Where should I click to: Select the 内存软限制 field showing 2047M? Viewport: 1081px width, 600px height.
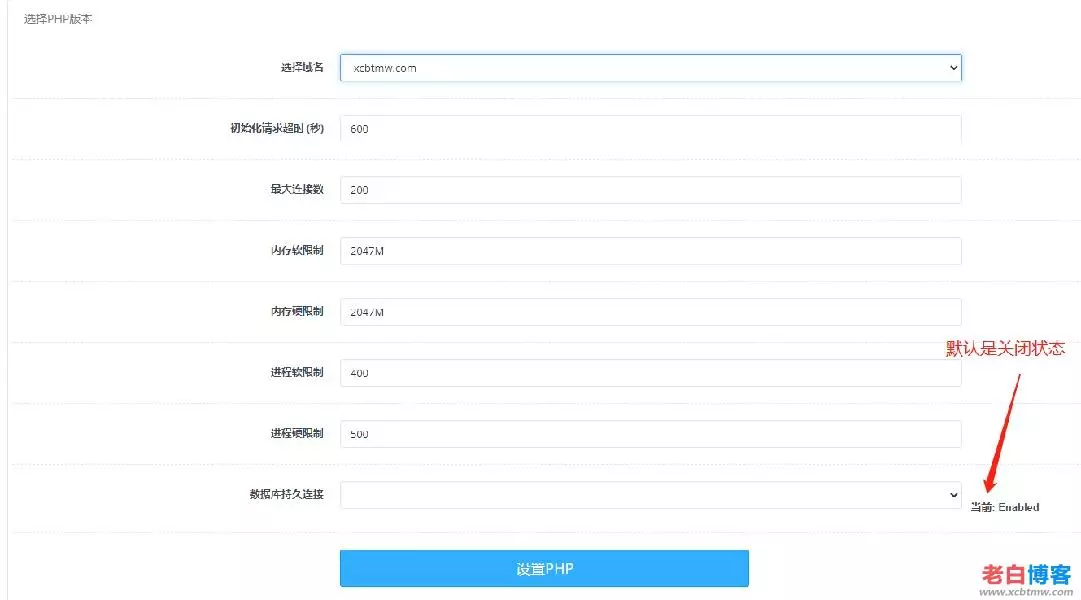[x=650, y=250]
